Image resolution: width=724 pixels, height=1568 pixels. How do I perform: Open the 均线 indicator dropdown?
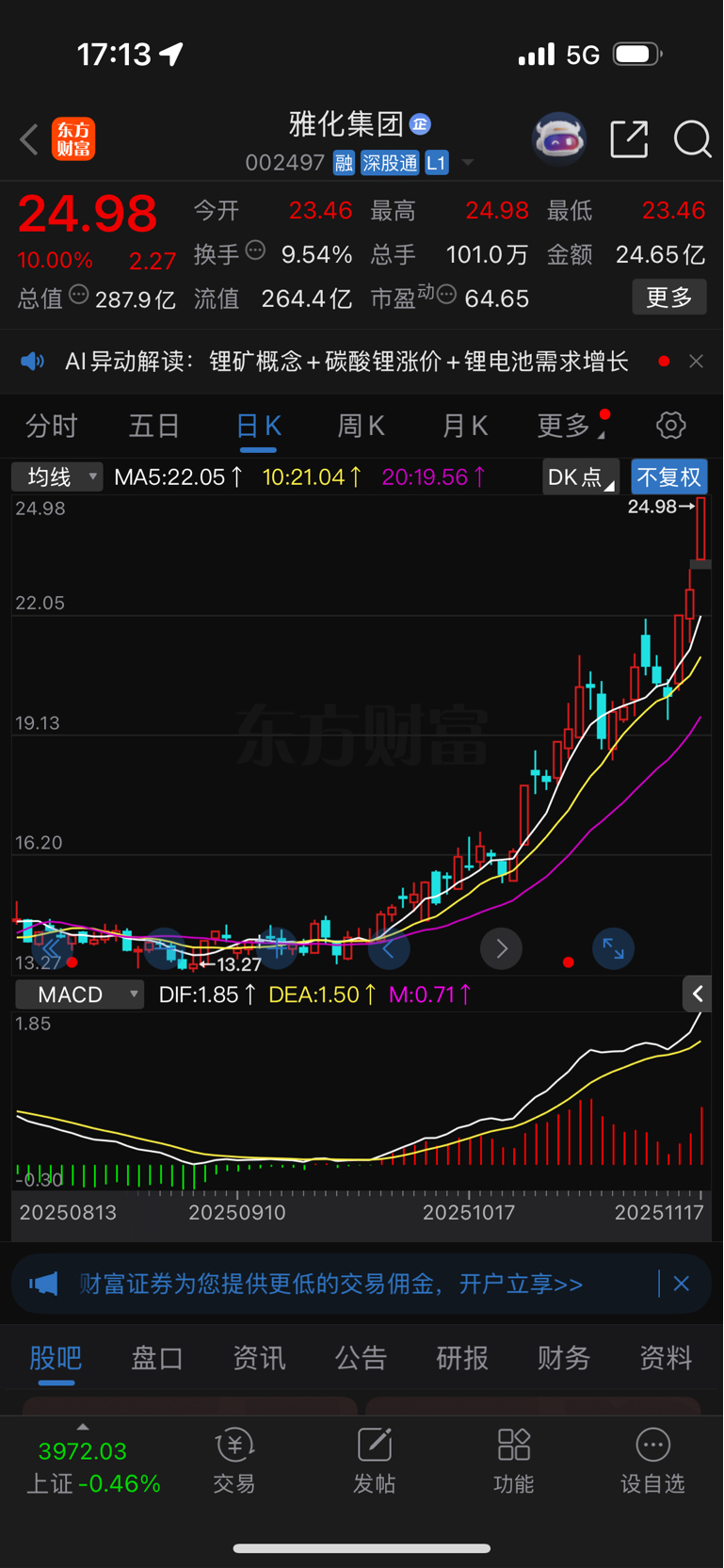point(56,477)
